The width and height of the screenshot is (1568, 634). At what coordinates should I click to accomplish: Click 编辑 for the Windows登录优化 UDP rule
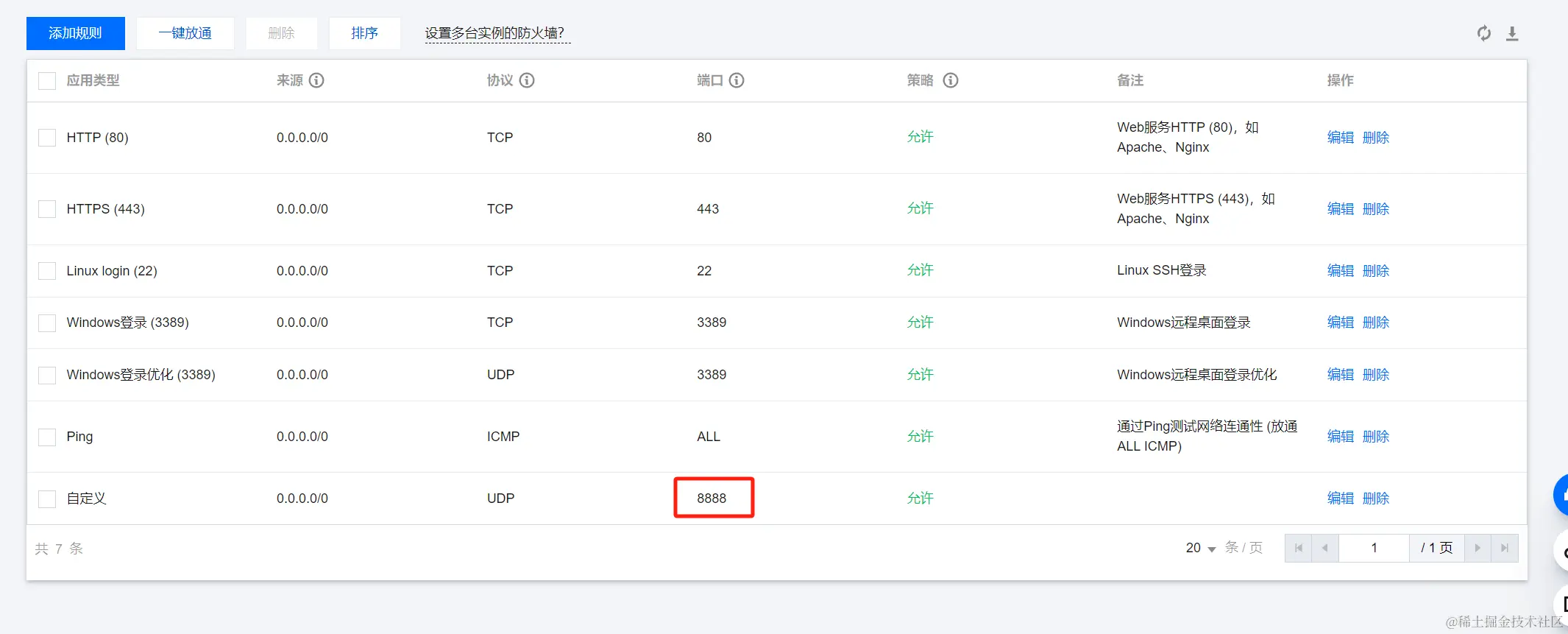1341,375
